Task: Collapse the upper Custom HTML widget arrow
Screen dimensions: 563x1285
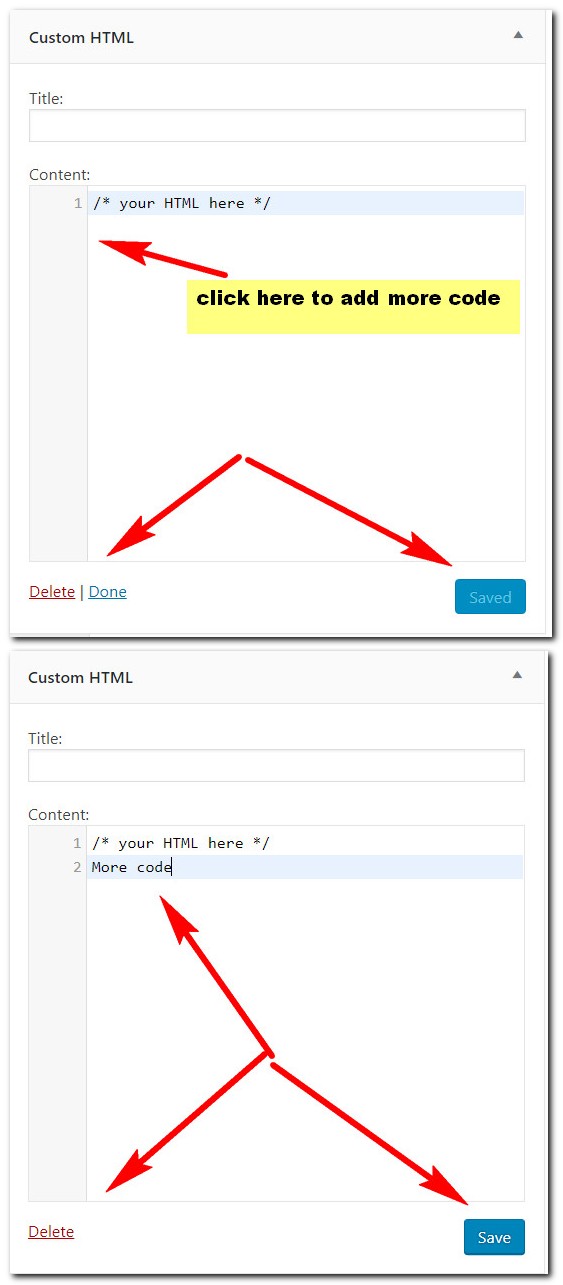Action: [518, 35]
